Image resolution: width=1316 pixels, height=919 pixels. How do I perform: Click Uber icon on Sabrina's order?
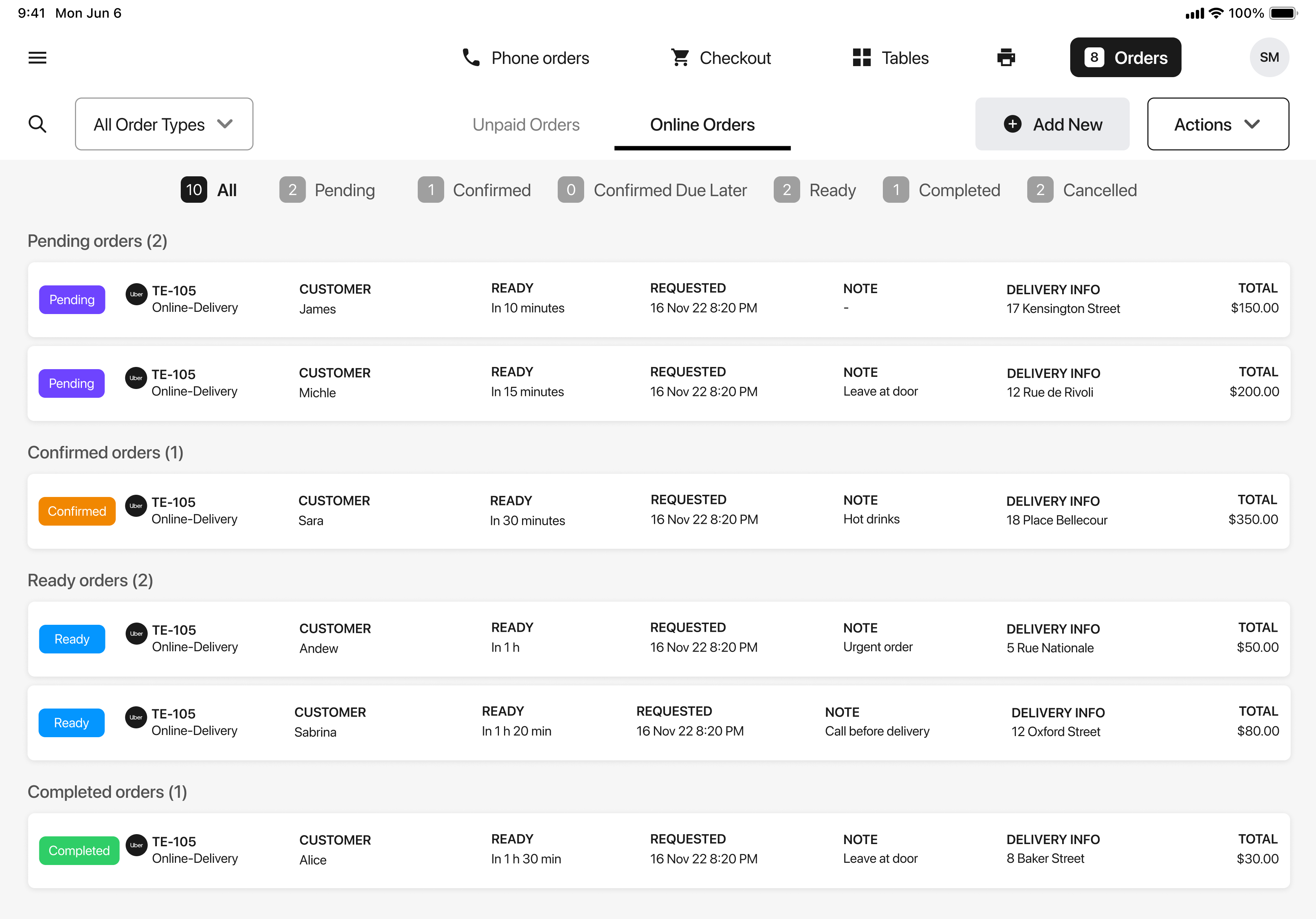tap(136, 717)
